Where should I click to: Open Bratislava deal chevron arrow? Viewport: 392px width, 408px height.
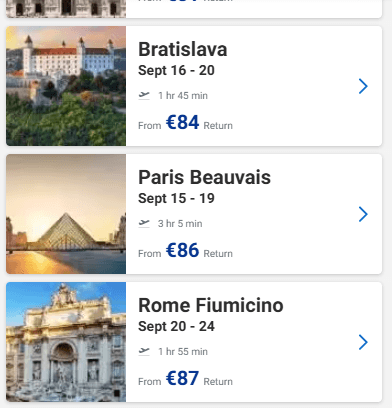click(363, 86)
